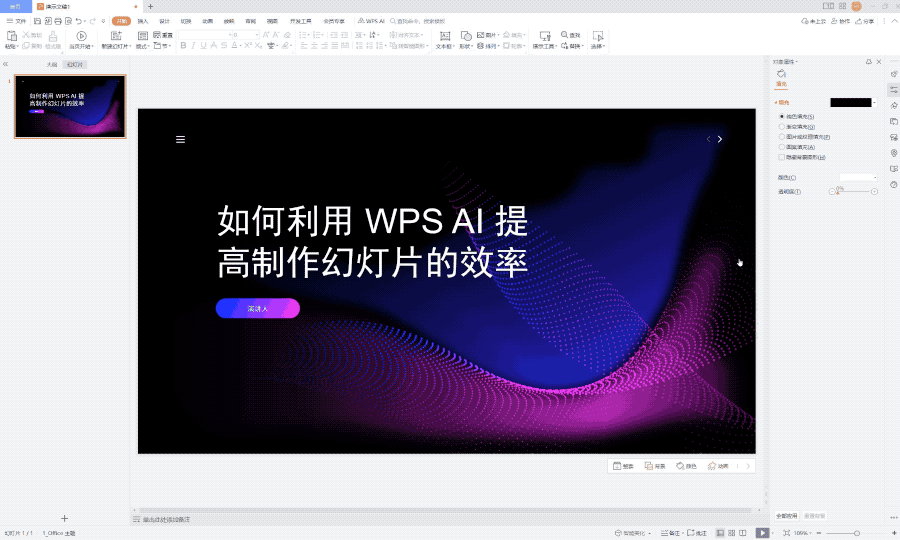900x540 pixels.
Task: Click the hamburger menu icon on slide
Action: tap(180, 139)
